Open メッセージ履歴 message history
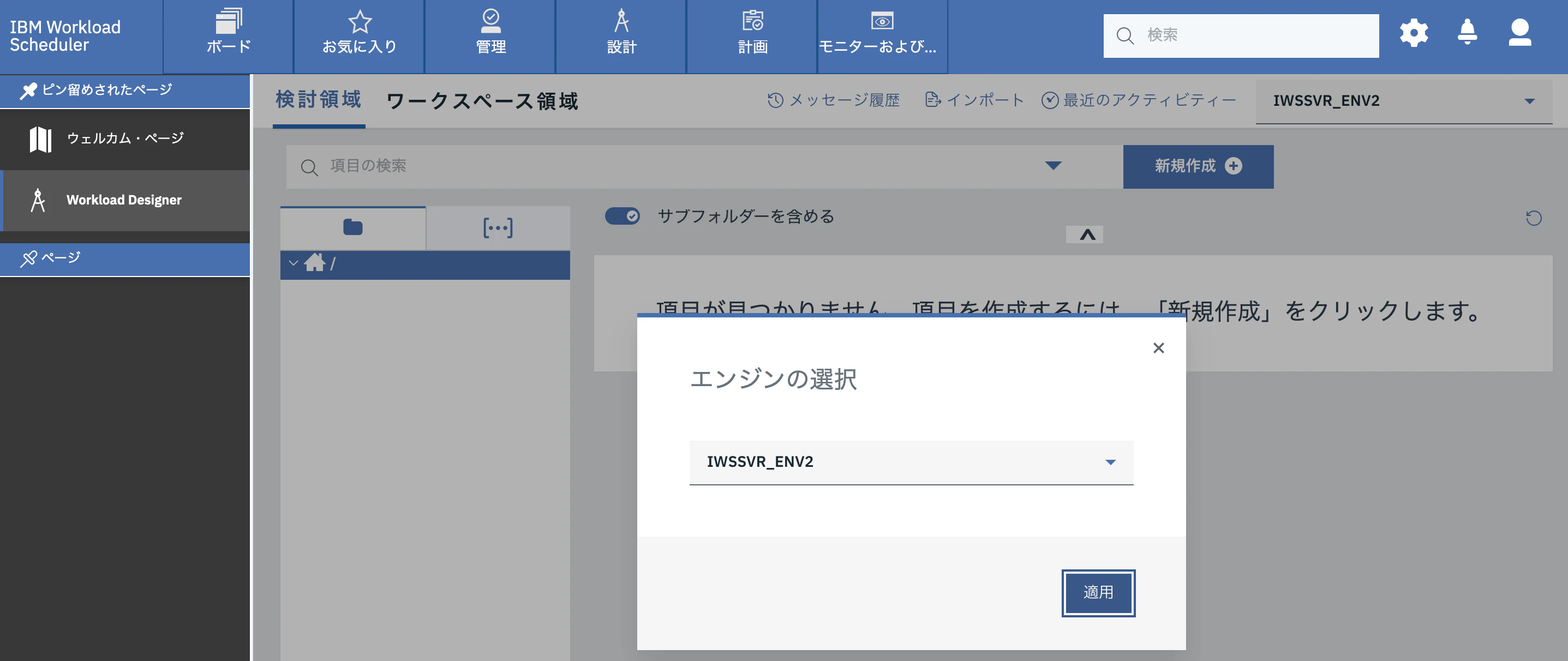1568x661 pixels. point(833,100)
